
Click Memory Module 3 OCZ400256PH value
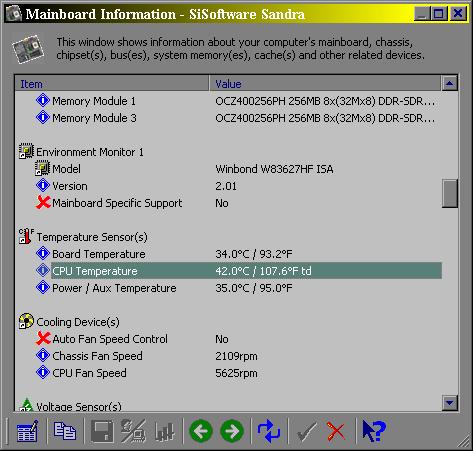(325, 118)
